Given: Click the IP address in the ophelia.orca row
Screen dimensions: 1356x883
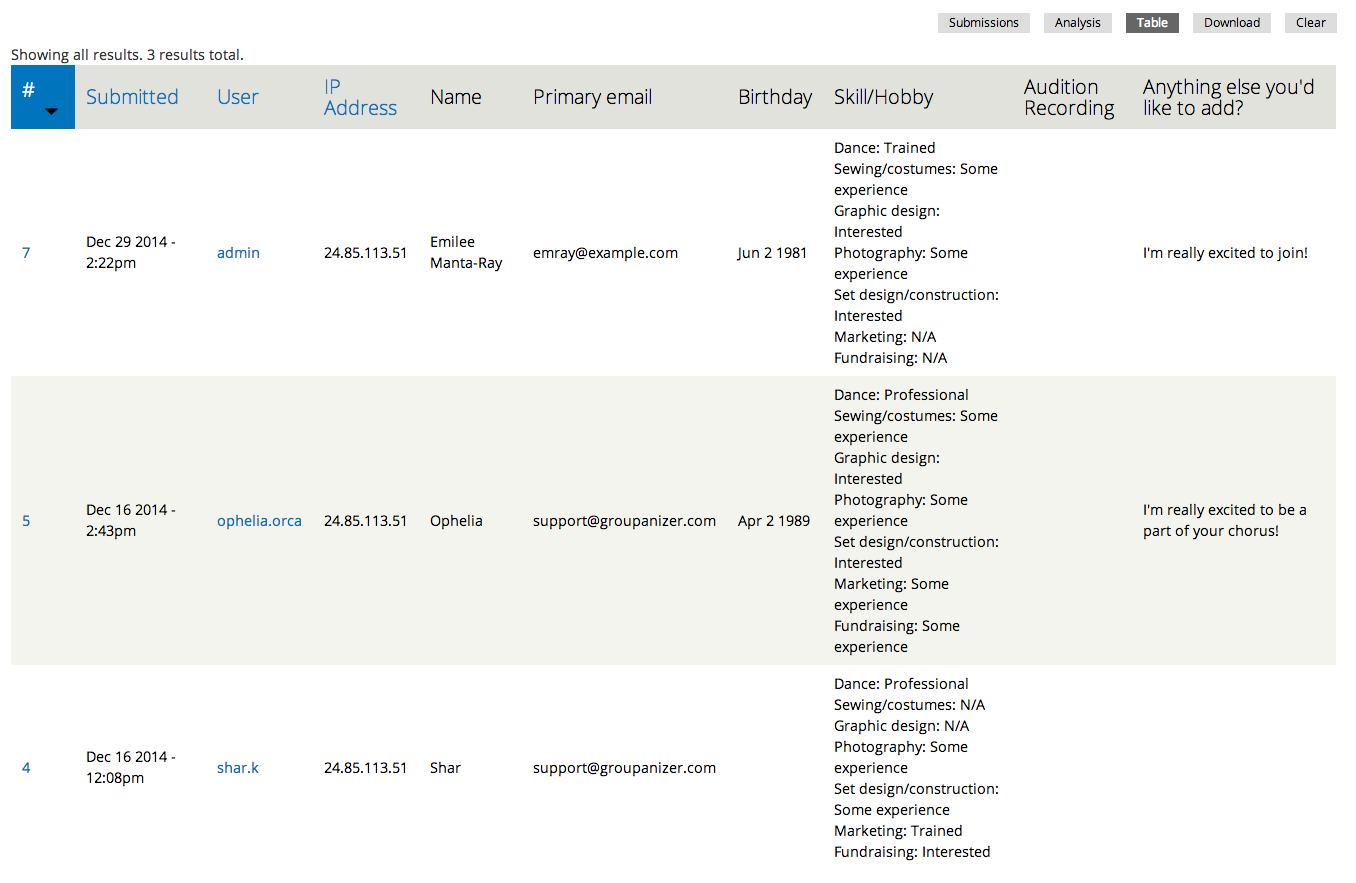Looking at the screenshot, I should click(365, 521).
